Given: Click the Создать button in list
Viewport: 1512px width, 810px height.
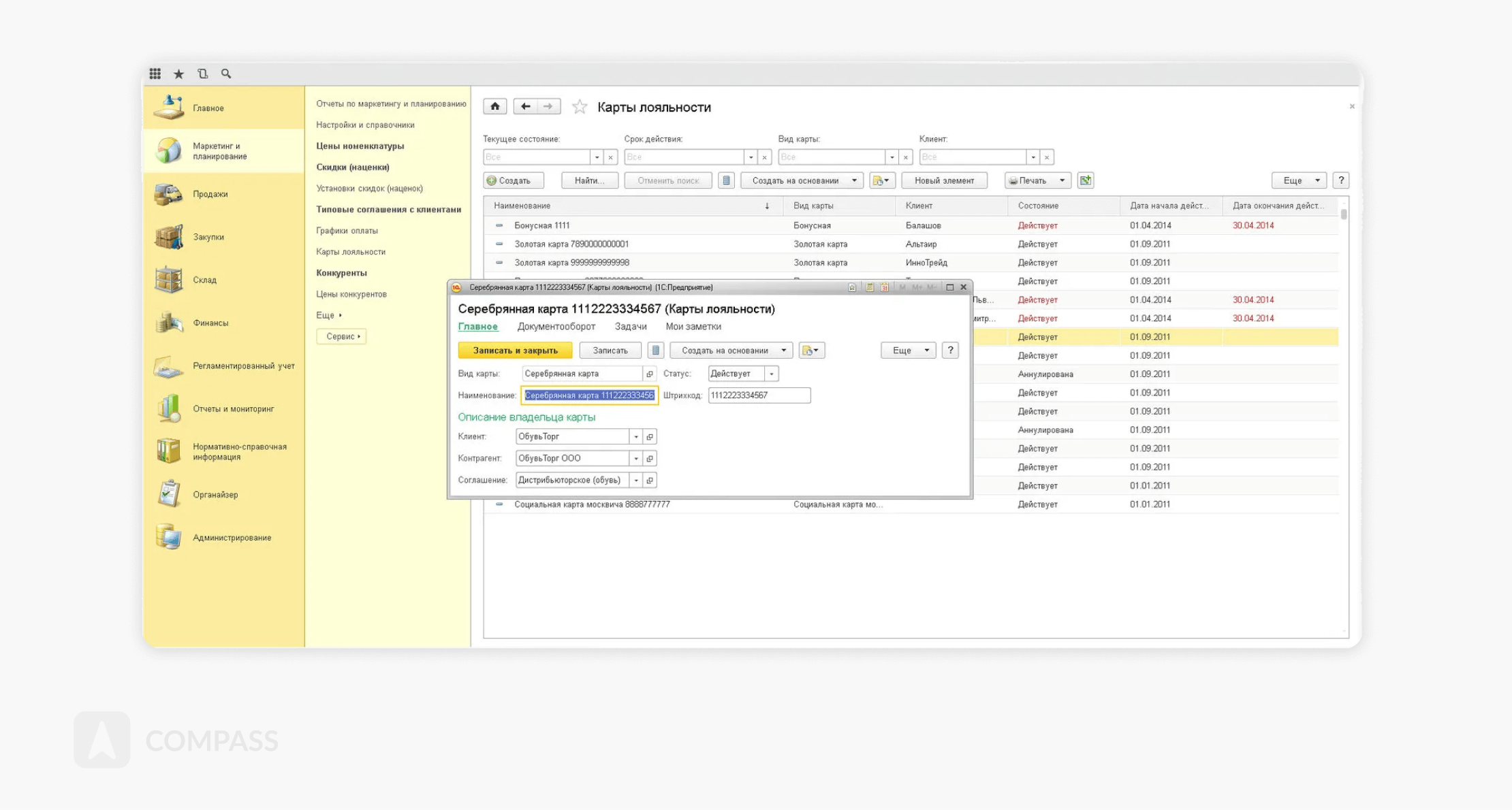Looking at the screenshot, I should click(514, 180).
